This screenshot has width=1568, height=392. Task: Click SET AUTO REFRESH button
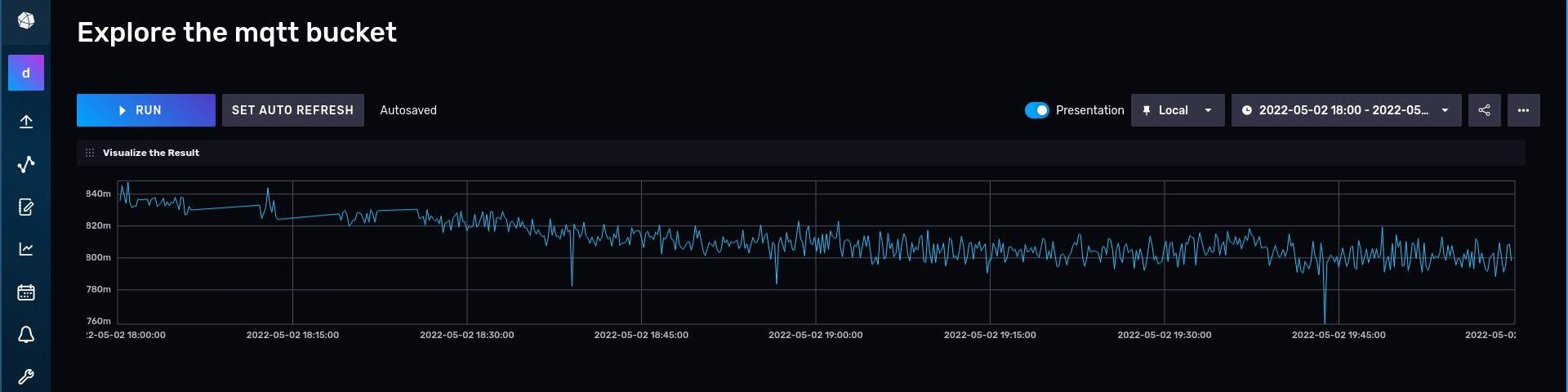tap(292, 110)
